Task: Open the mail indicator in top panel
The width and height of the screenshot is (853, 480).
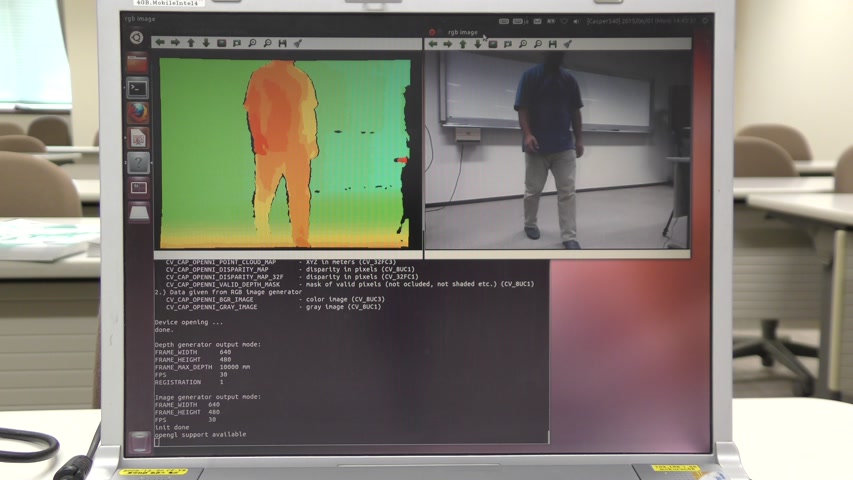Action: coord(537,21)
